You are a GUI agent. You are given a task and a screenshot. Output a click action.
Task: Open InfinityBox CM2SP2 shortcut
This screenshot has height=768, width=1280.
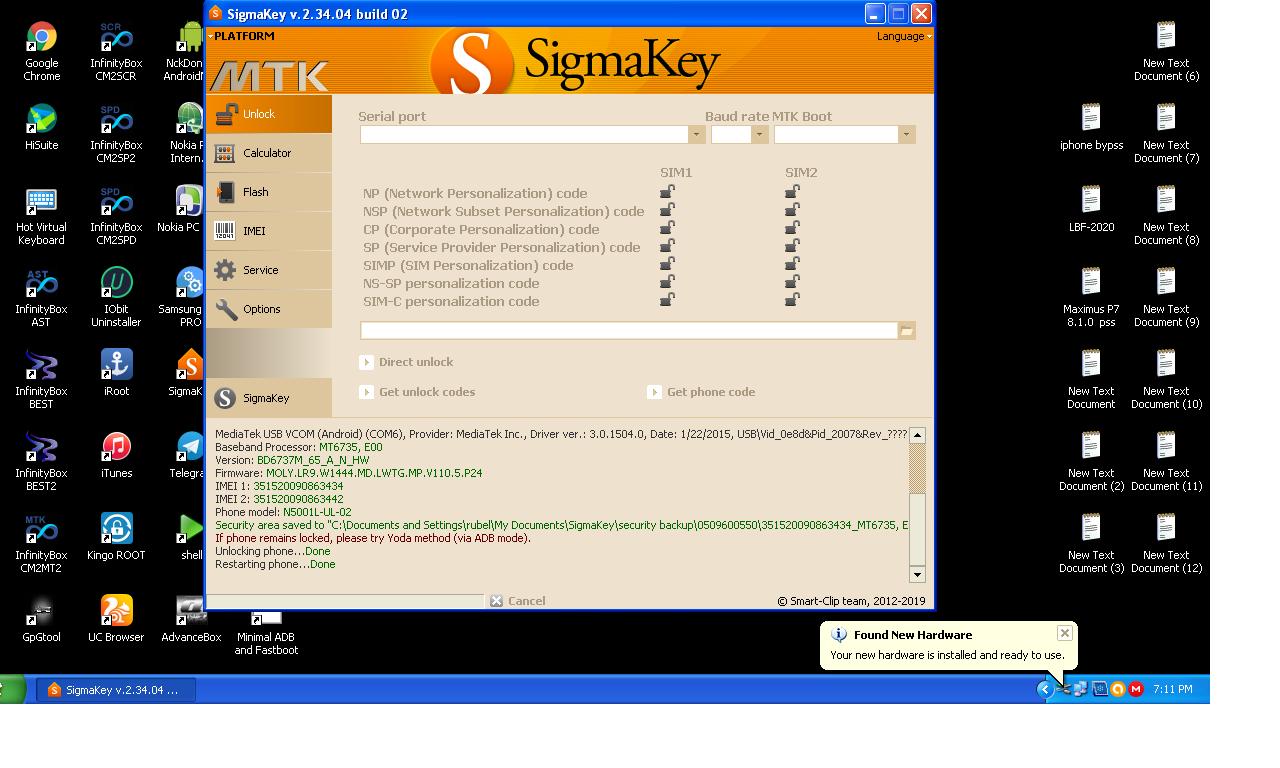[117, 133]
